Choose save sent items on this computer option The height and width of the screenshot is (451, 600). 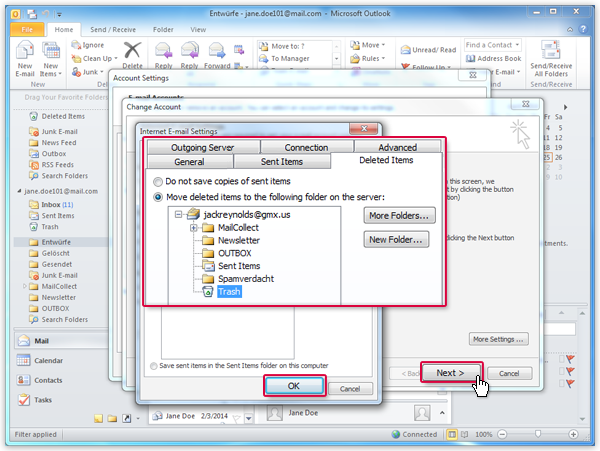[153, 366]
